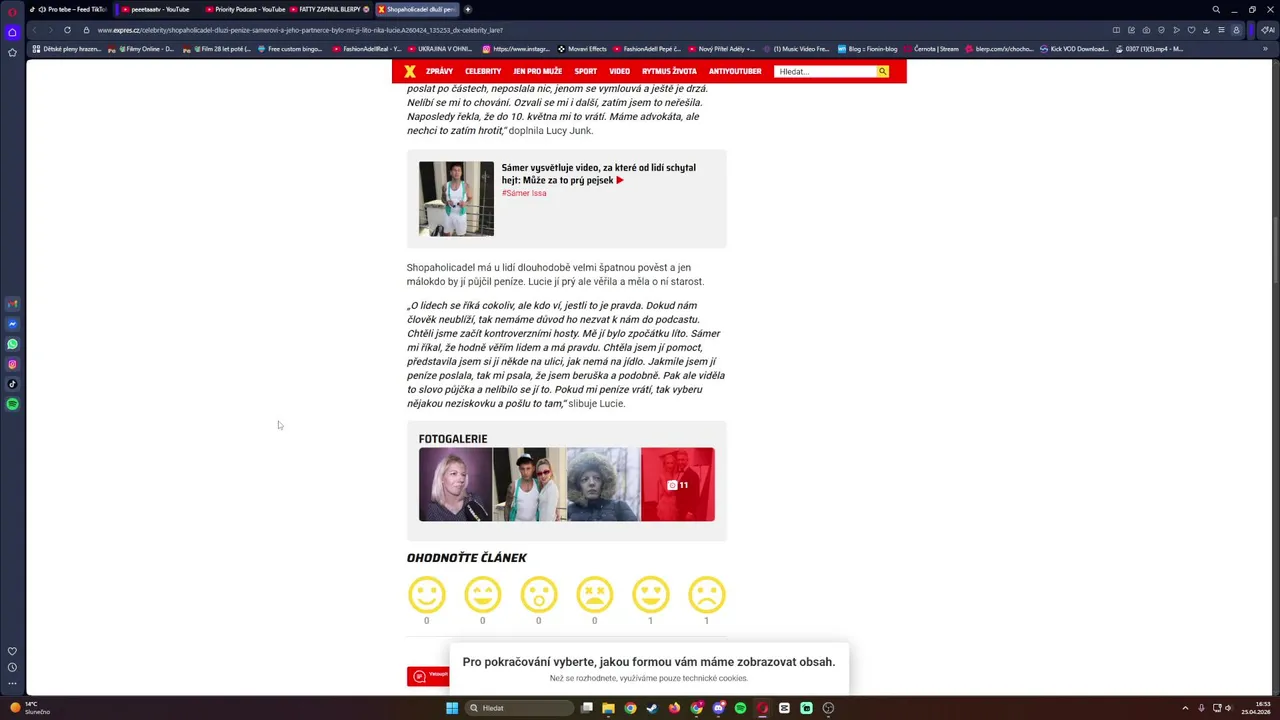Open first gallery photo of the blonde woman
The image size is (1280, 720).
tap(455, 484)
